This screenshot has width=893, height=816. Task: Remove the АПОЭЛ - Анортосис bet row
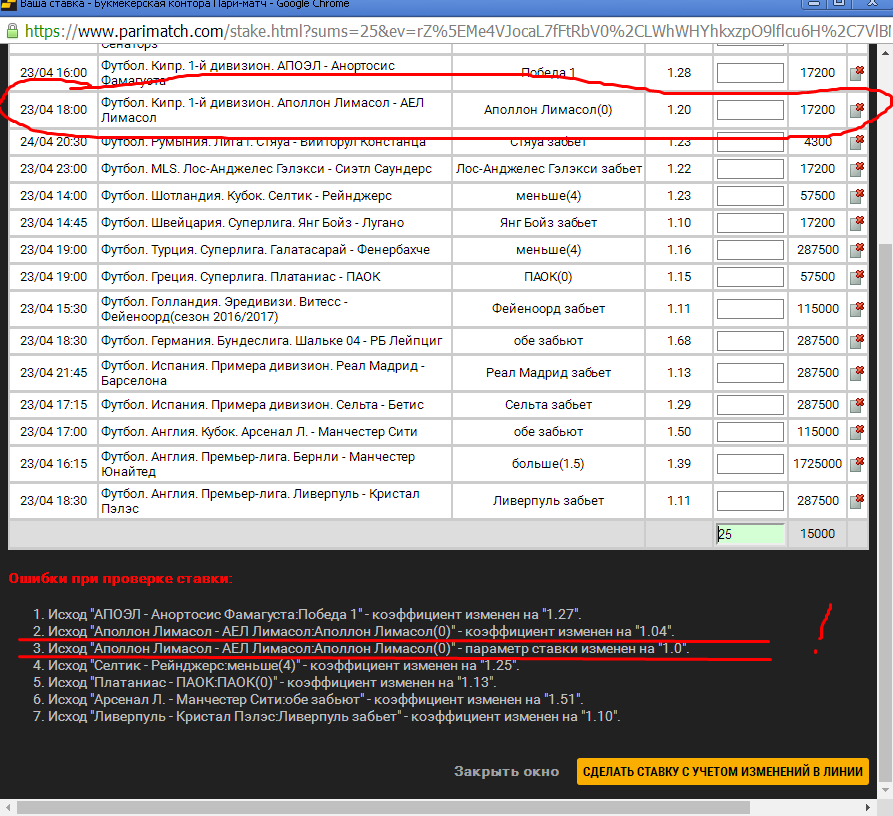point(857,73)
